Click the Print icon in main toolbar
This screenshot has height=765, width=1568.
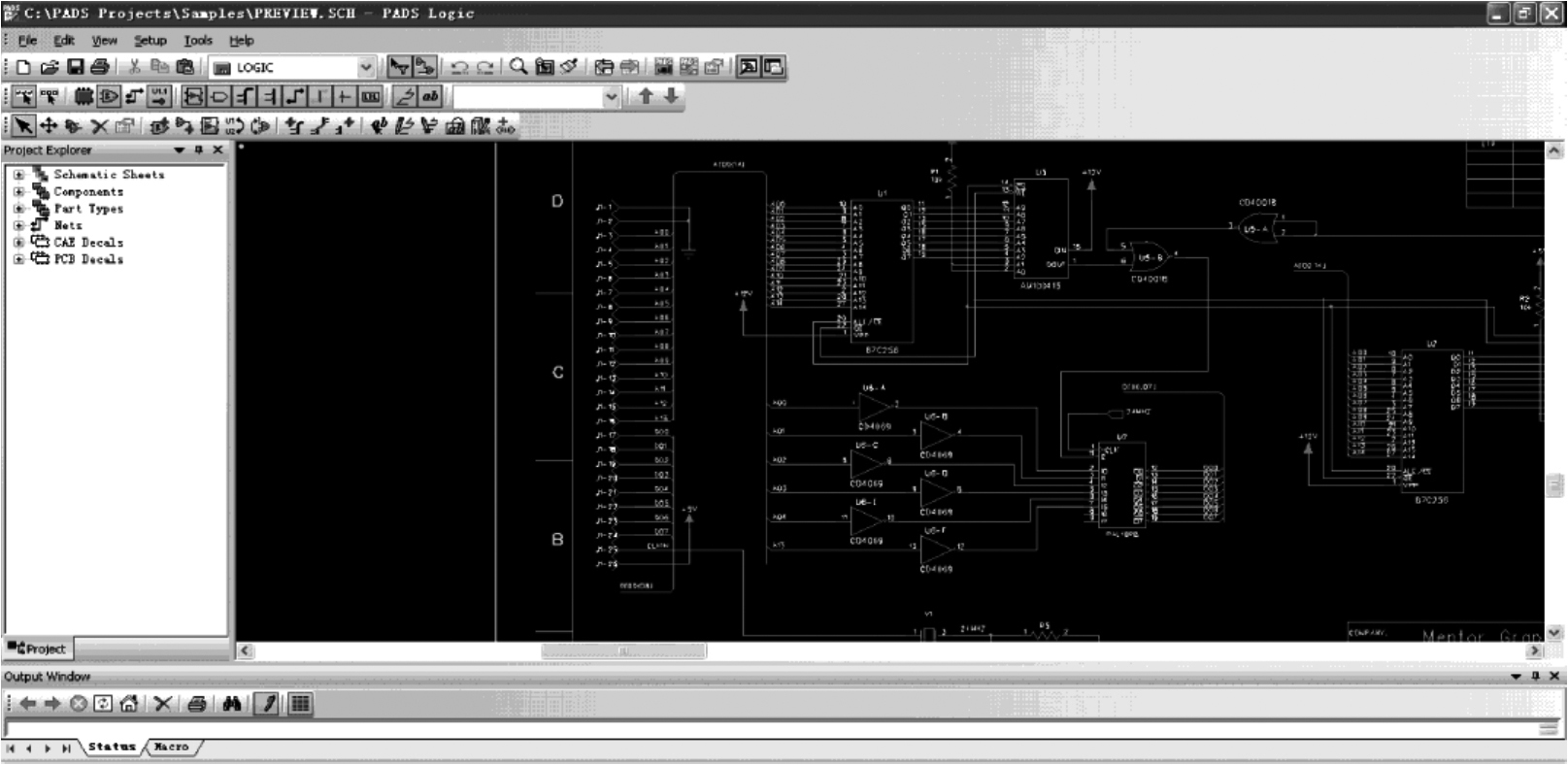99,67
